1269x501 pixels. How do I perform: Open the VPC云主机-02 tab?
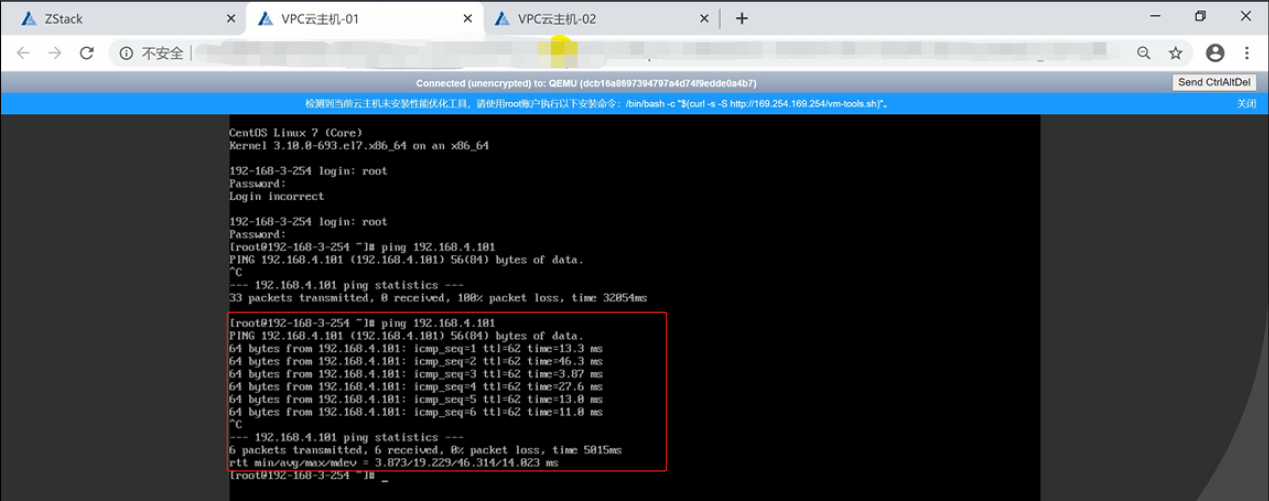click(x=600, y=18)
